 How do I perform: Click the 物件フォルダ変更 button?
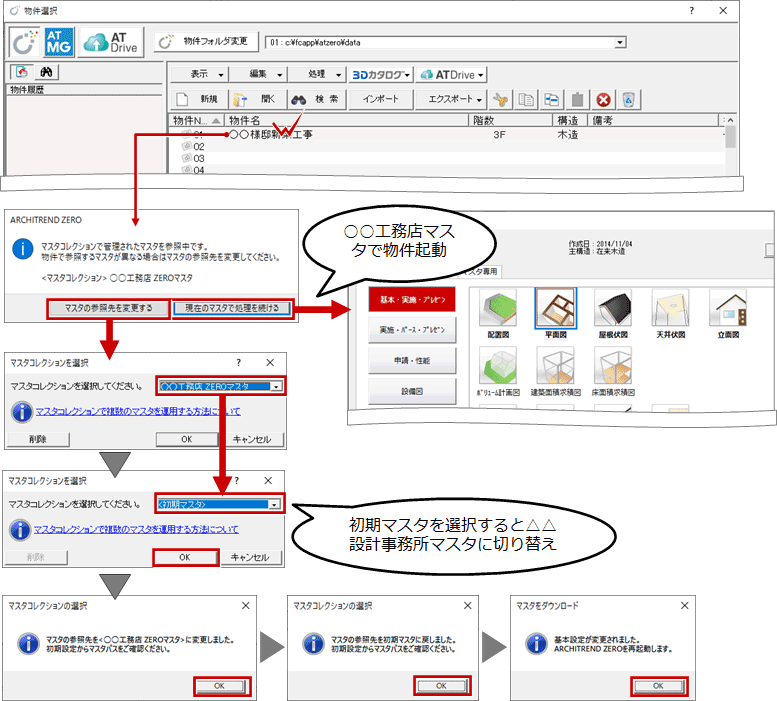[206, 42]
